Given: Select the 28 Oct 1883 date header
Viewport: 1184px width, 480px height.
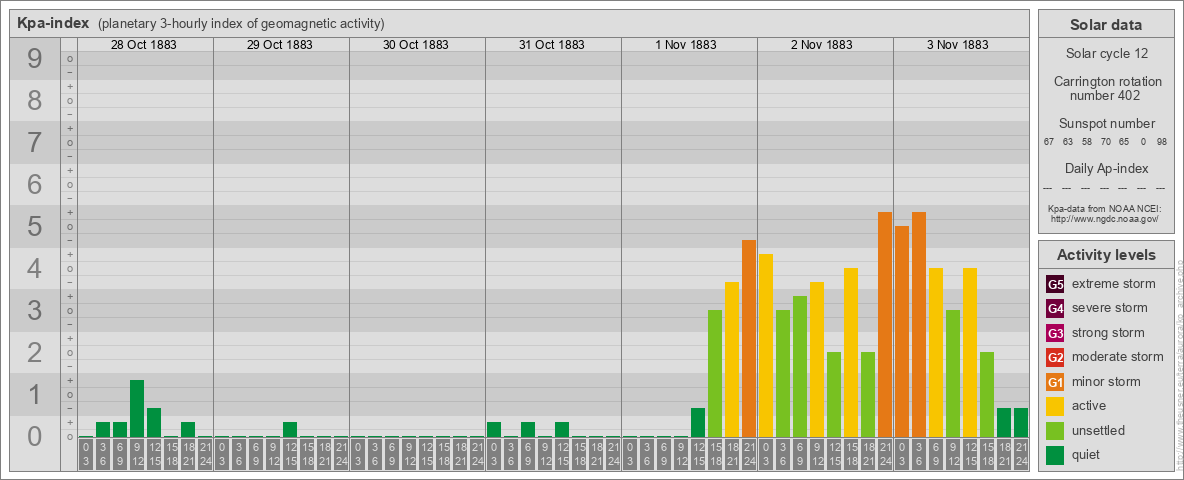Looking at the screenshot, I should (145, 45).
